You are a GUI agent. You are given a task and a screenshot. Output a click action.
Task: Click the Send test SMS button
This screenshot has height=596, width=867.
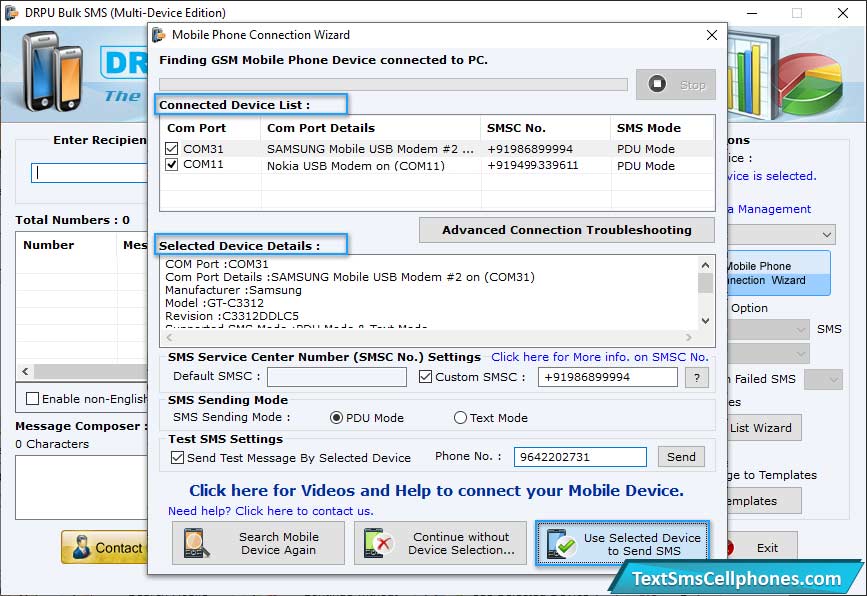681,457
